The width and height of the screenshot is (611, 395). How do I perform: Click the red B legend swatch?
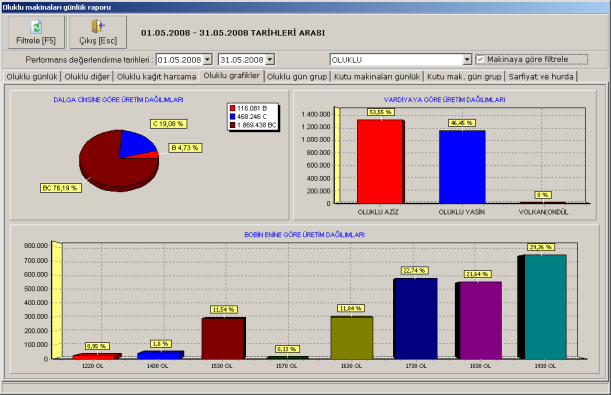tap(233, 108)
